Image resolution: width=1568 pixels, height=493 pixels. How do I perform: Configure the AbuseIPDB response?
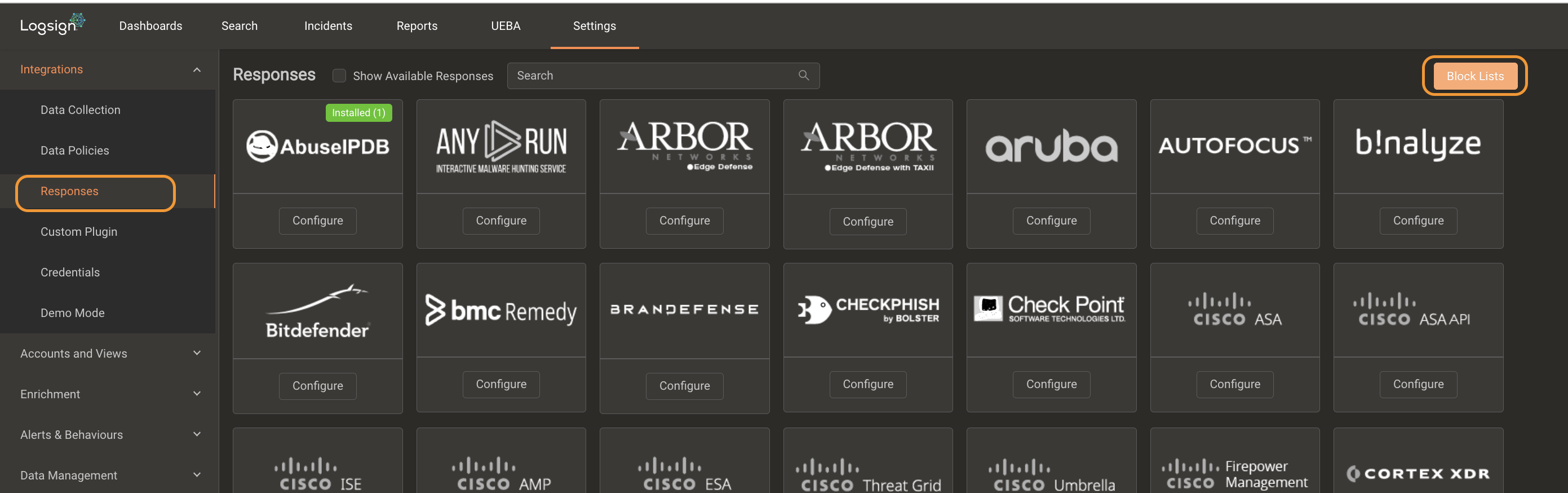click(x=317, y=221)
